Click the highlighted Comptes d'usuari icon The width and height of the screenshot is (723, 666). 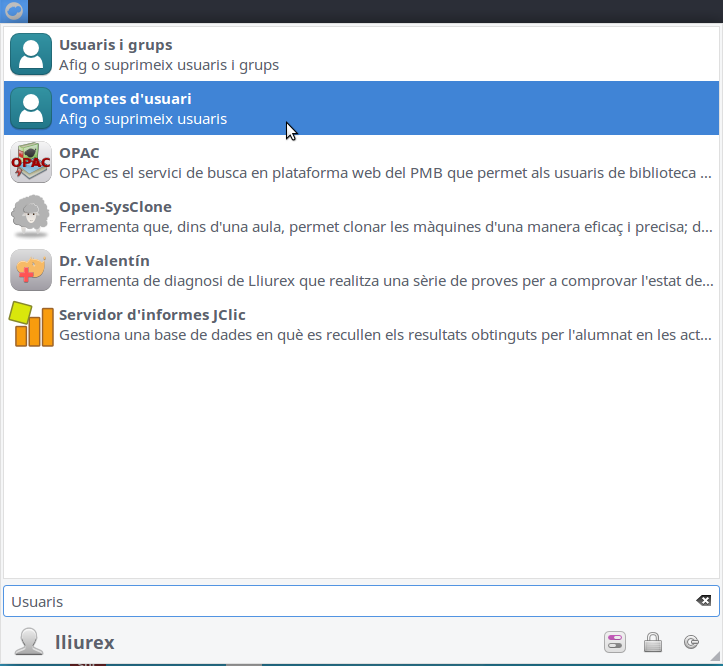[31, 108]
